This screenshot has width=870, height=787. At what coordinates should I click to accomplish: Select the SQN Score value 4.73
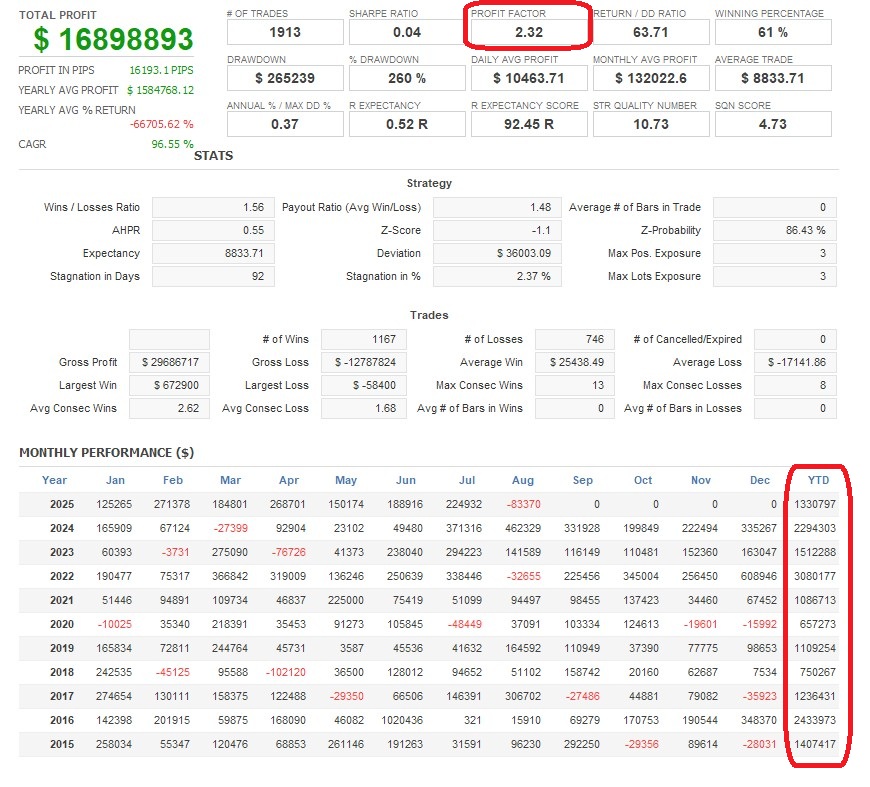click(773, 124)
